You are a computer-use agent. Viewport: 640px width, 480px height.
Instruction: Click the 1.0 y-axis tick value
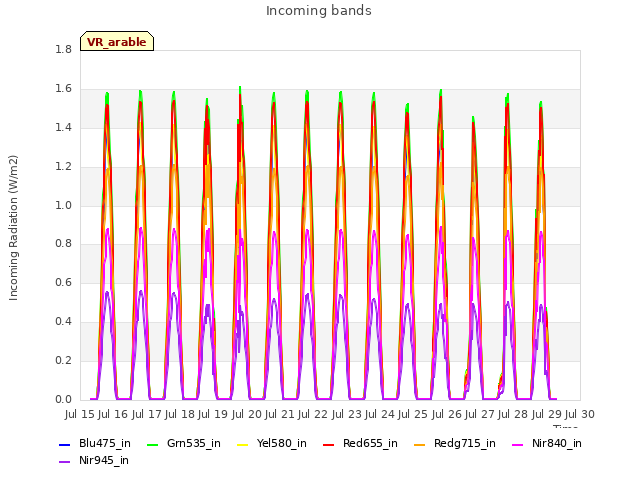coord(63,205)
